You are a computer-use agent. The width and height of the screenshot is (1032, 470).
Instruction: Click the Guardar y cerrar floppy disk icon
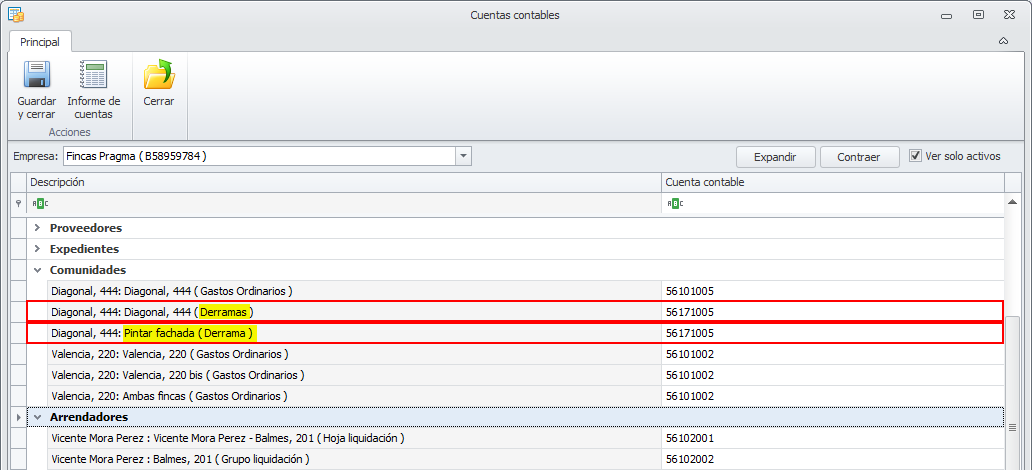point(37,74)
